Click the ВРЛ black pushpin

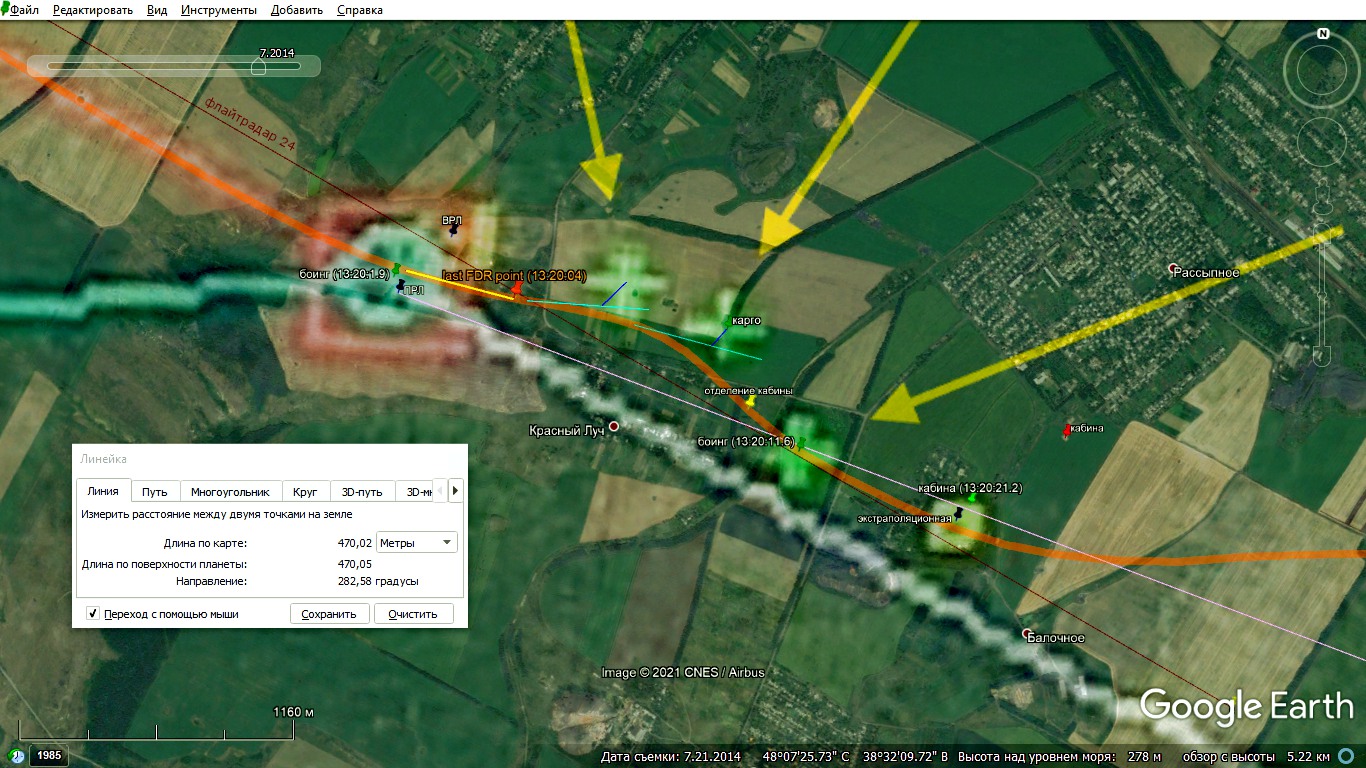pos(453,229)
